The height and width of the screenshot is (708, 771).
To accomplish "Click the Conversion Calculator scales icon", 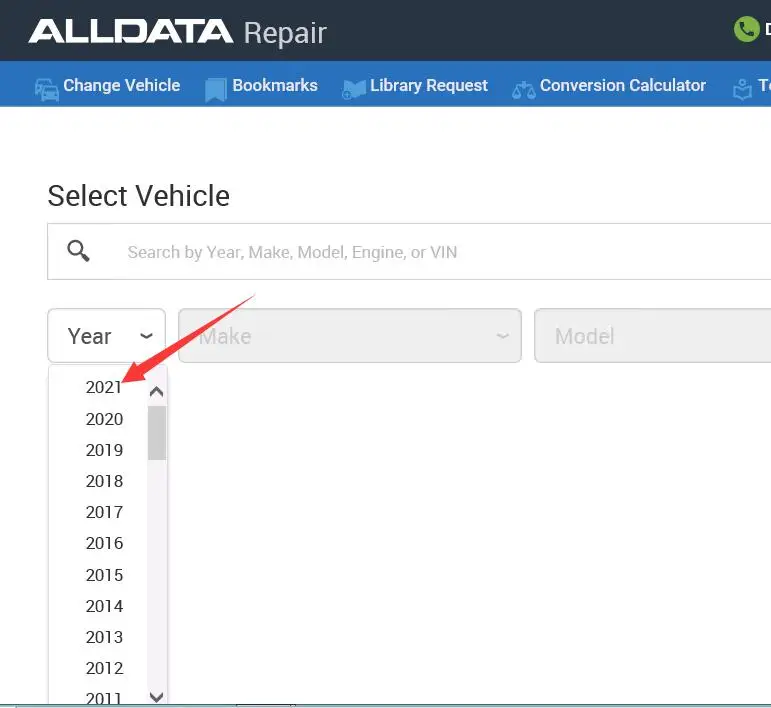I will click(x=523, y=89).
